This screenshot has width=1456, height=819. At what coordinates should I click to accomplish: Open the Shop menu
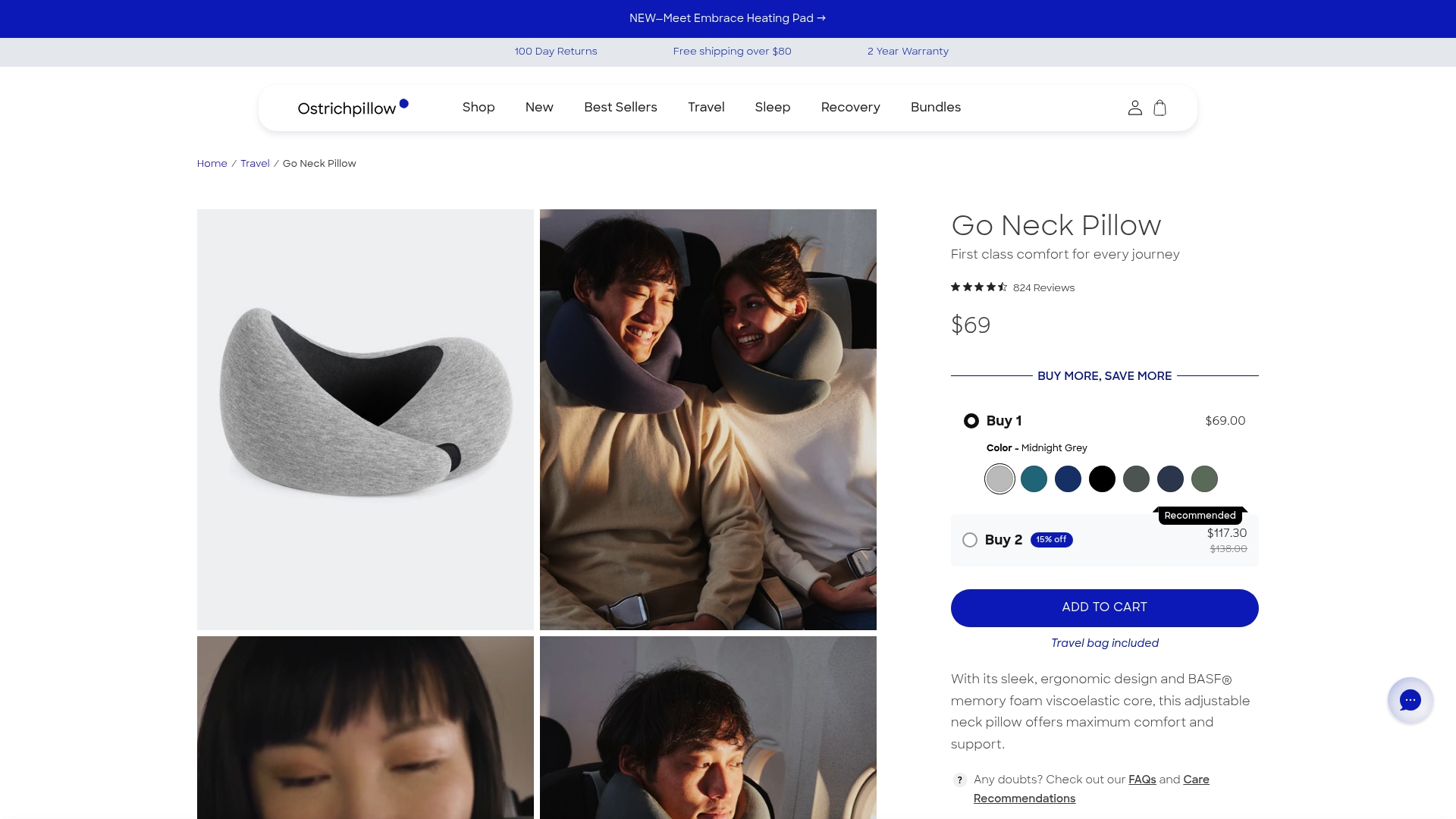tap(478, 107)
